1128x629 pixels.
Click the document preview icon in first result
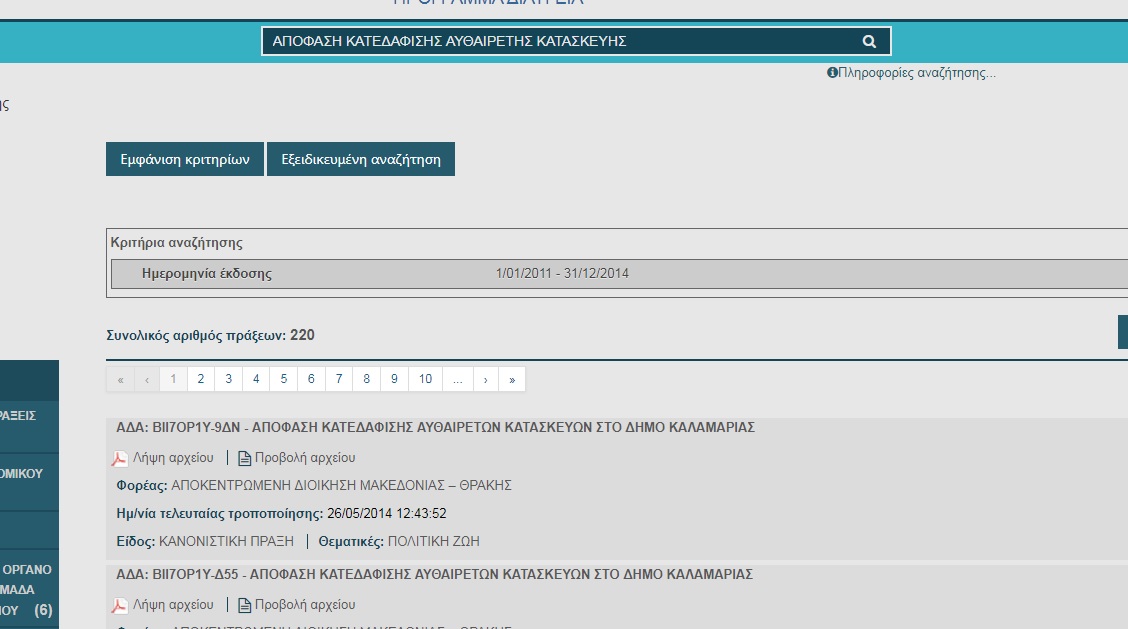pyautogui.click(x=244, y=458)
